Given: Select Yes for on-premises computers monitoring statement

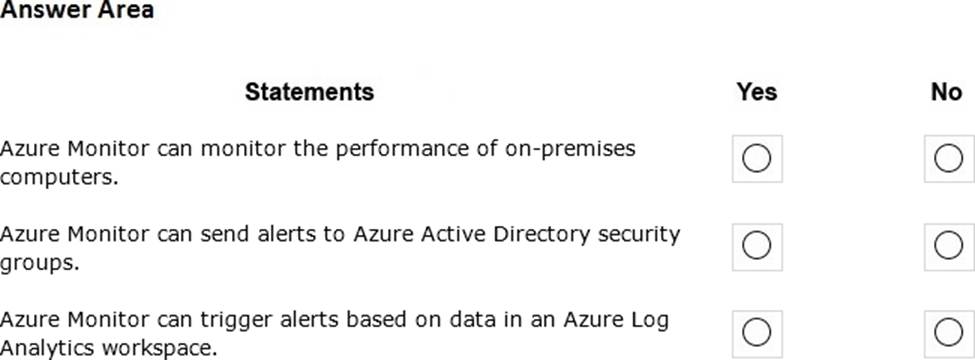Looking at the screenshot, I should [757, 159].
